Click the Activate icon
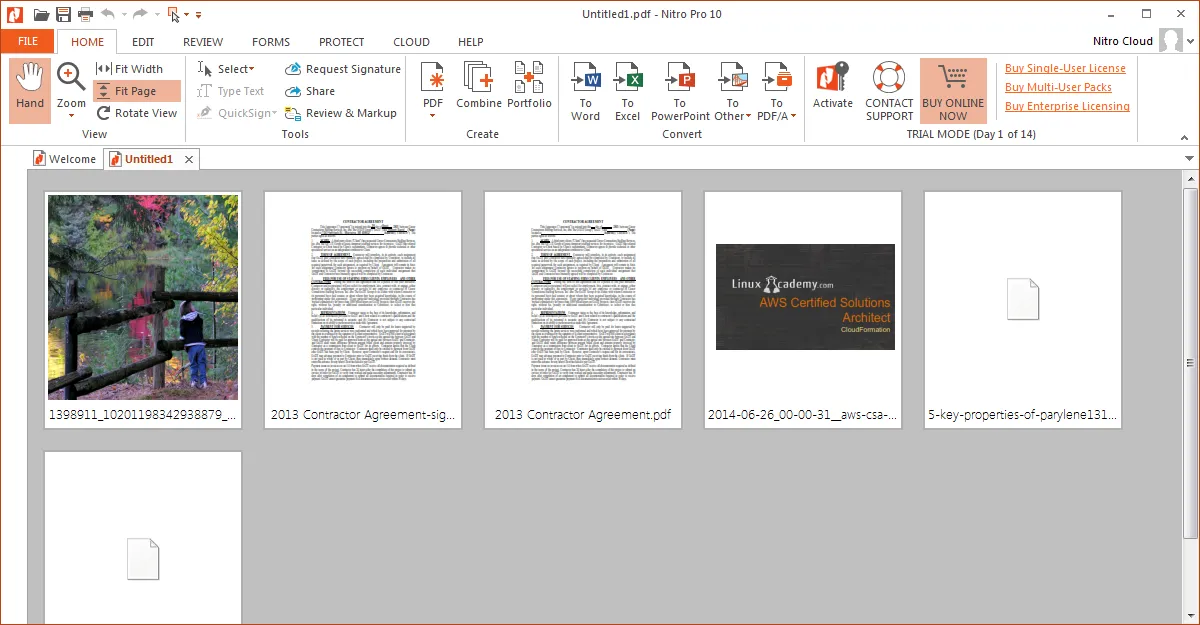 tap(832, 90)
